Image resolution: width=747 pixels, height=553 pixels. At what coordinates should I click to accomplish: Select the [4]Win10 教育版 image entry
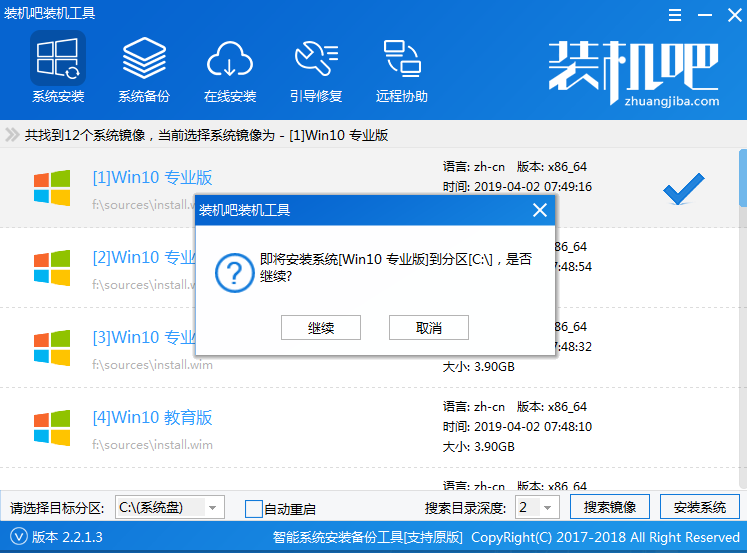click(x=153, y=418)
